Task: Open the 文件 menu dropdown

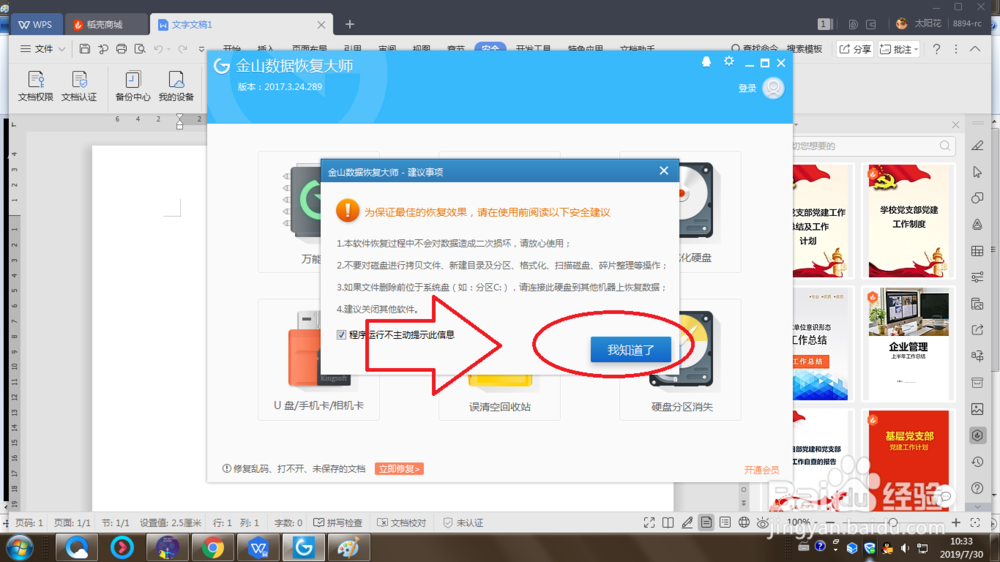Action: tap(43, 48)
